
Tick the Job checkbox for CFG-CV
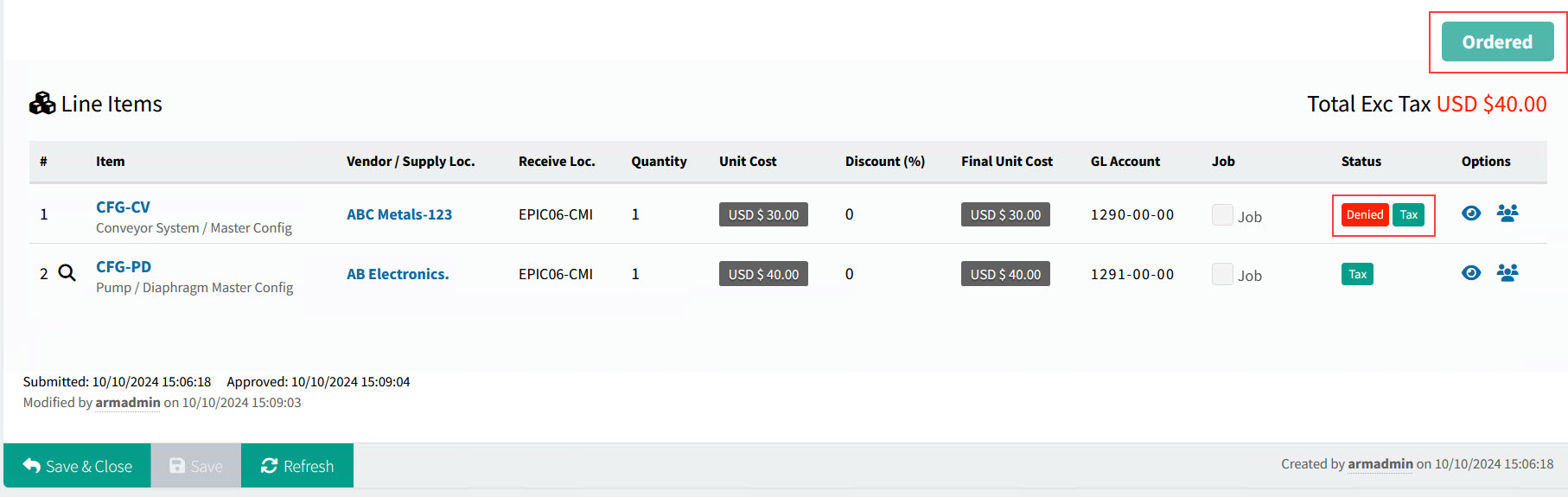click(1222, 215)
